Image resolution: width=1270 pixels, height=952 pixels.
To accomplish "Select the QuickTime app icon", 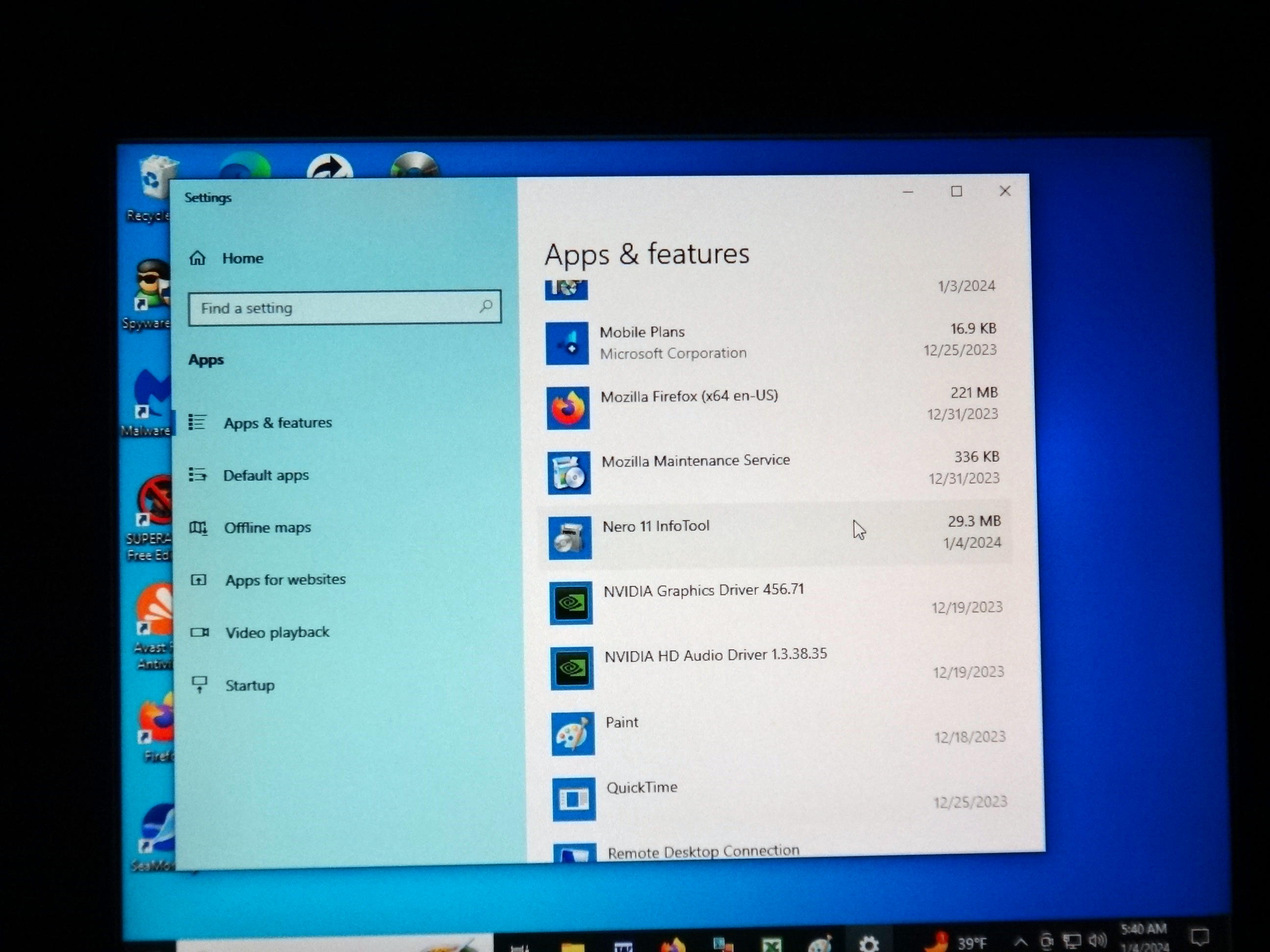I will coord(574,799).
